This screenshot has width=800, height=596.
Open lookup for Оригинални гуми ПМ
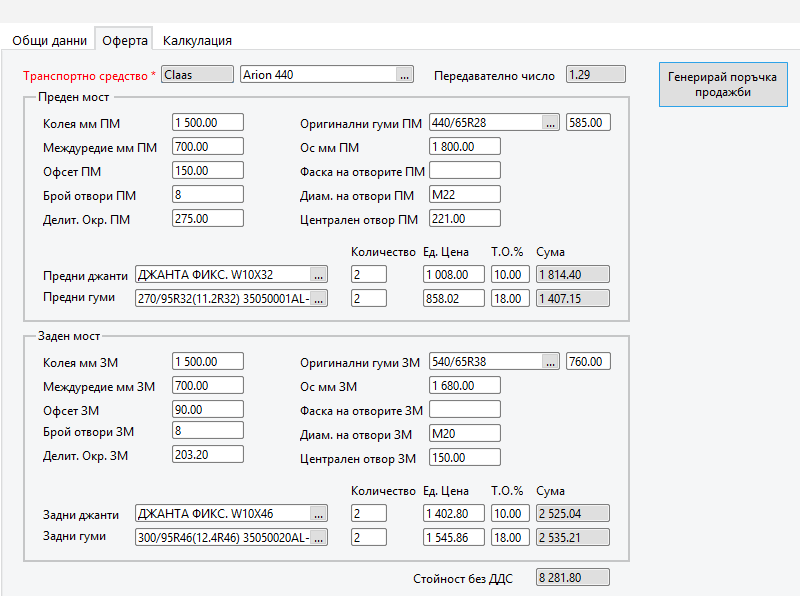550,123
